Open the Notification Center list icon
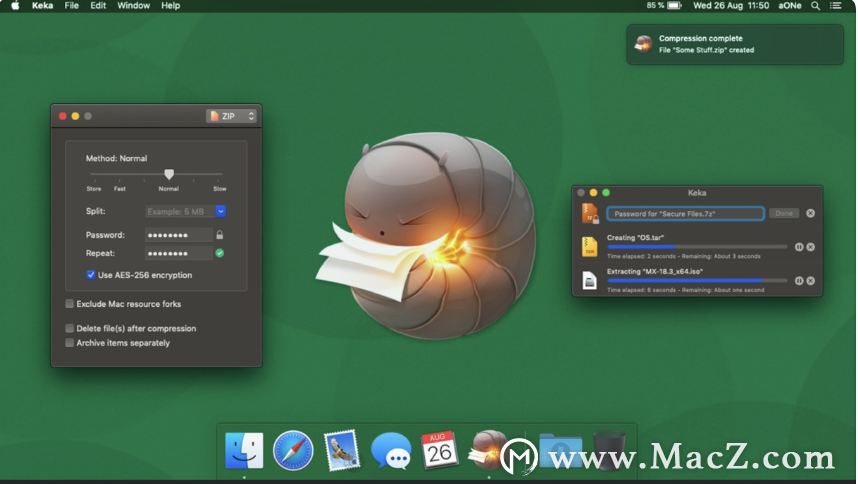 (x=836, y=5)
